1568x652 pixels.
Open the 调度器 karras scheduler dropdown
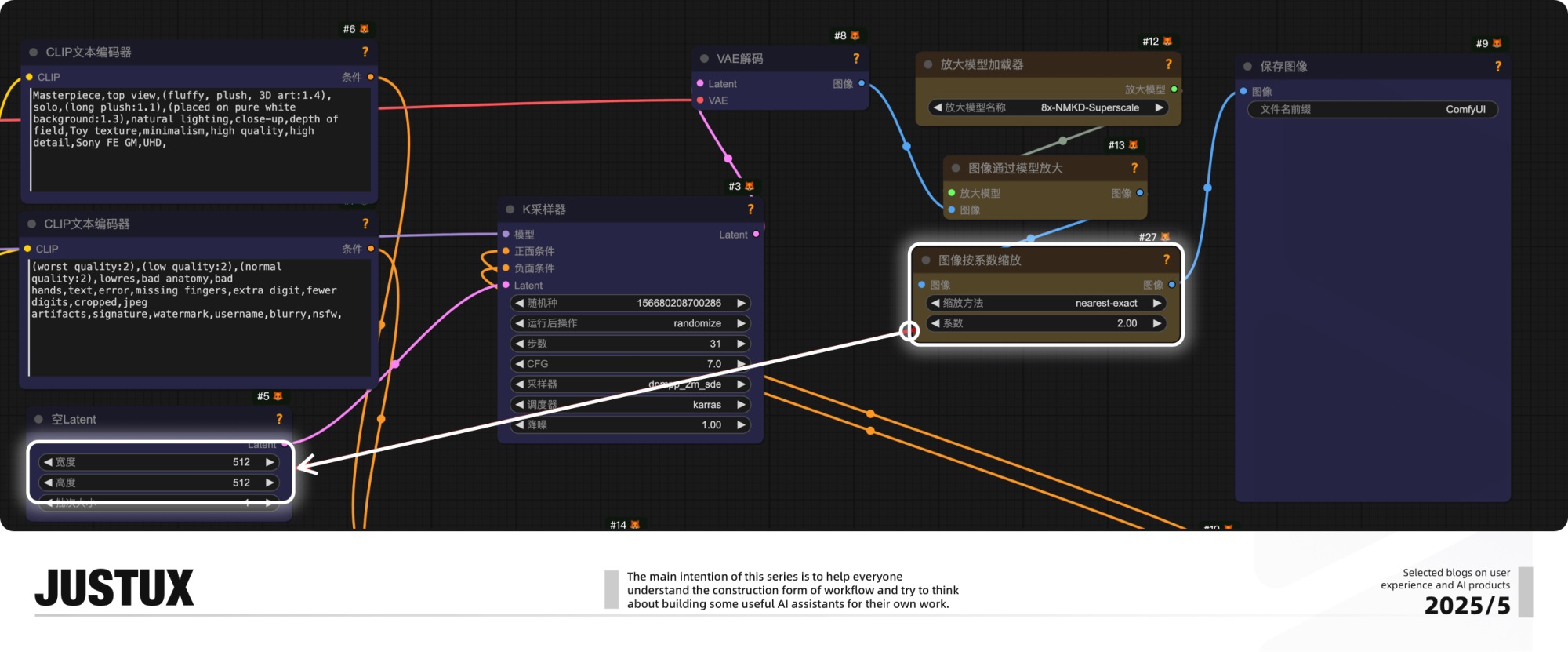point(630,405)
